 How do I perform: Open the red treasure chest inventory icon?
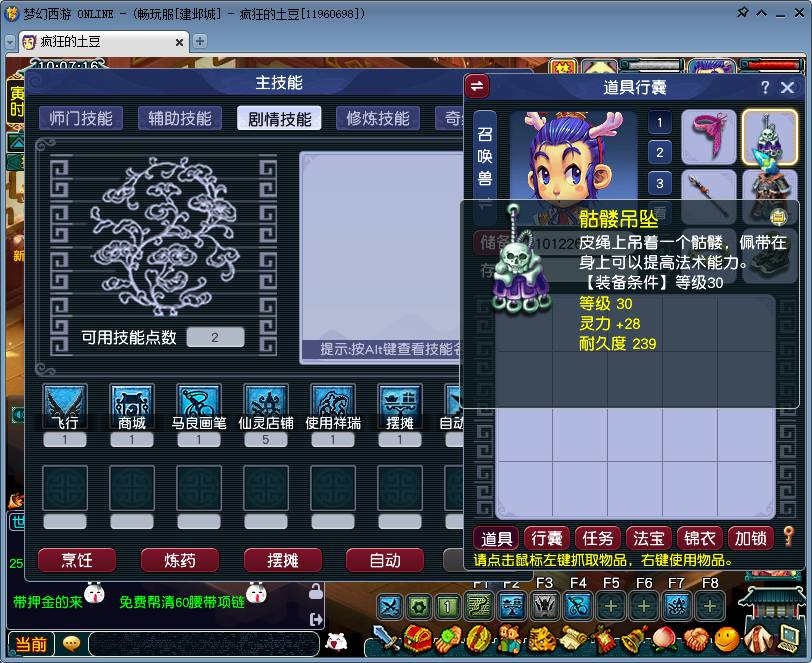point(418,638)
